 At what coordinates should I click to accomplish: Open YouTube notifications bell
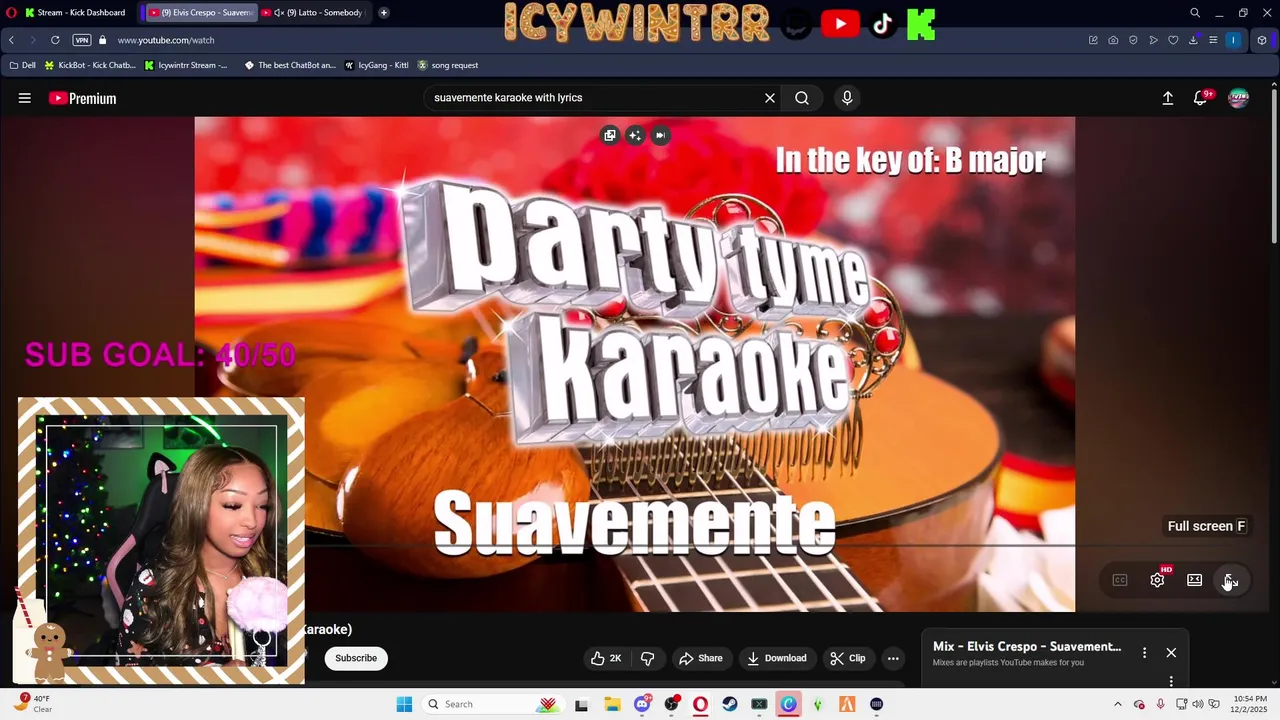tap(1201, 98)
